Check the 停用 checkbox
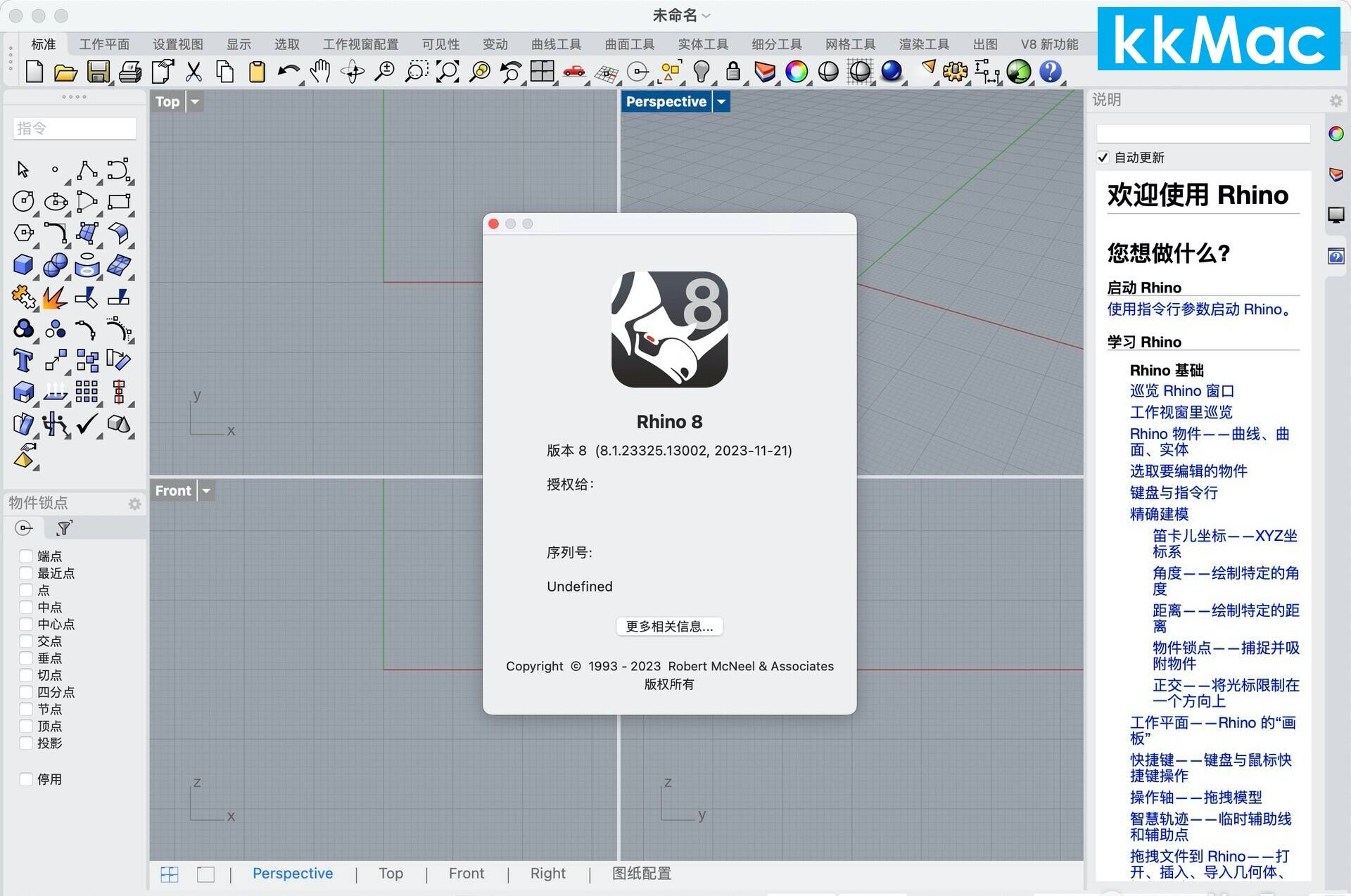The height and width of the screenshot is (896, 1351). tap(26, 779)
